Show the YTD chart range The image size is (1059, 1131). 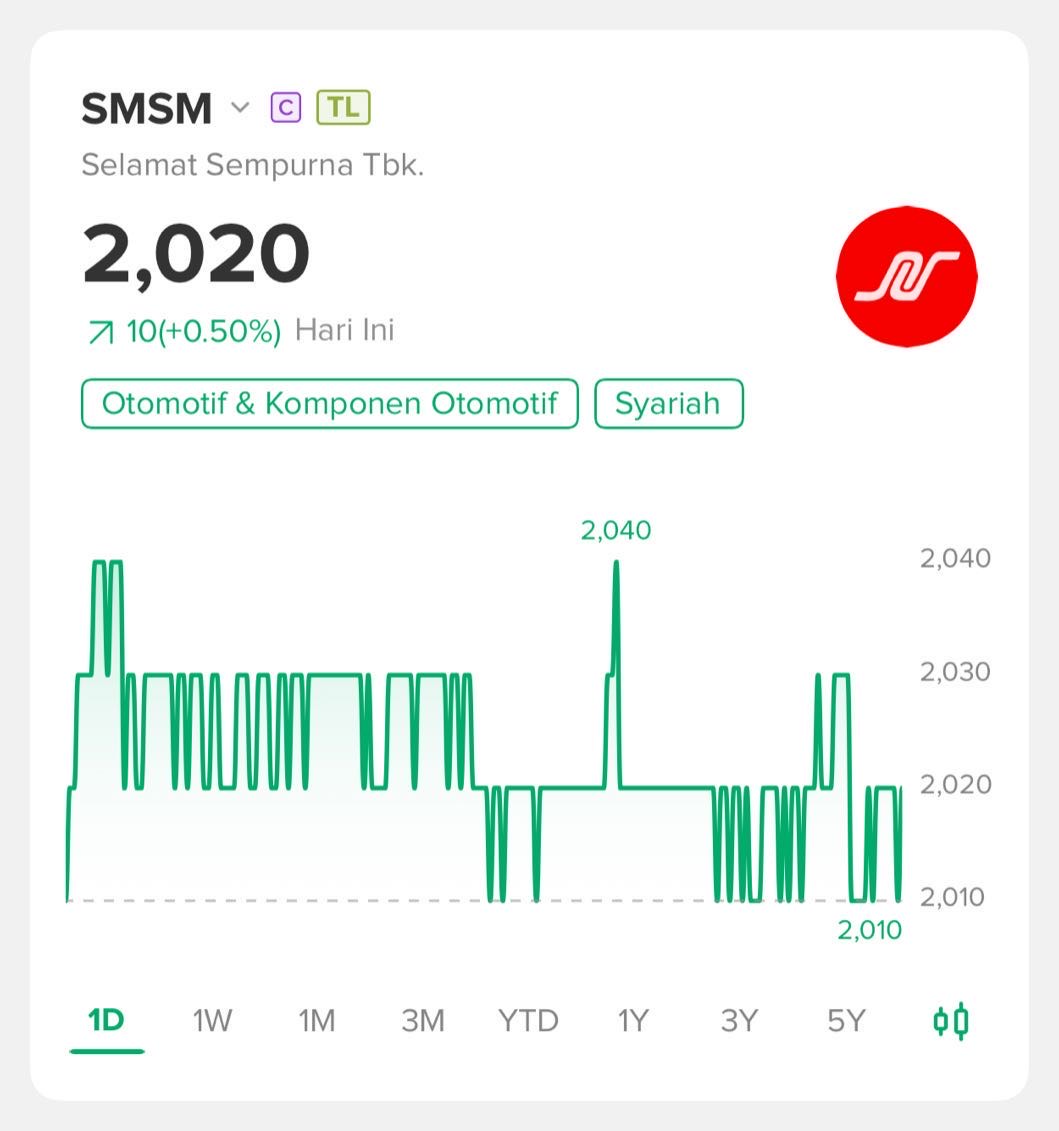(x=528, y=1021)
